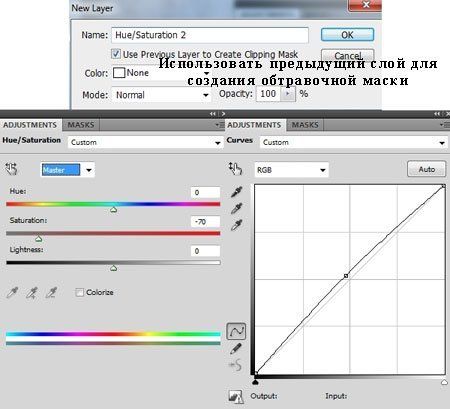Click the Saturation value field showing -70
Screen dimensions: 450x409
coord(205,222)
